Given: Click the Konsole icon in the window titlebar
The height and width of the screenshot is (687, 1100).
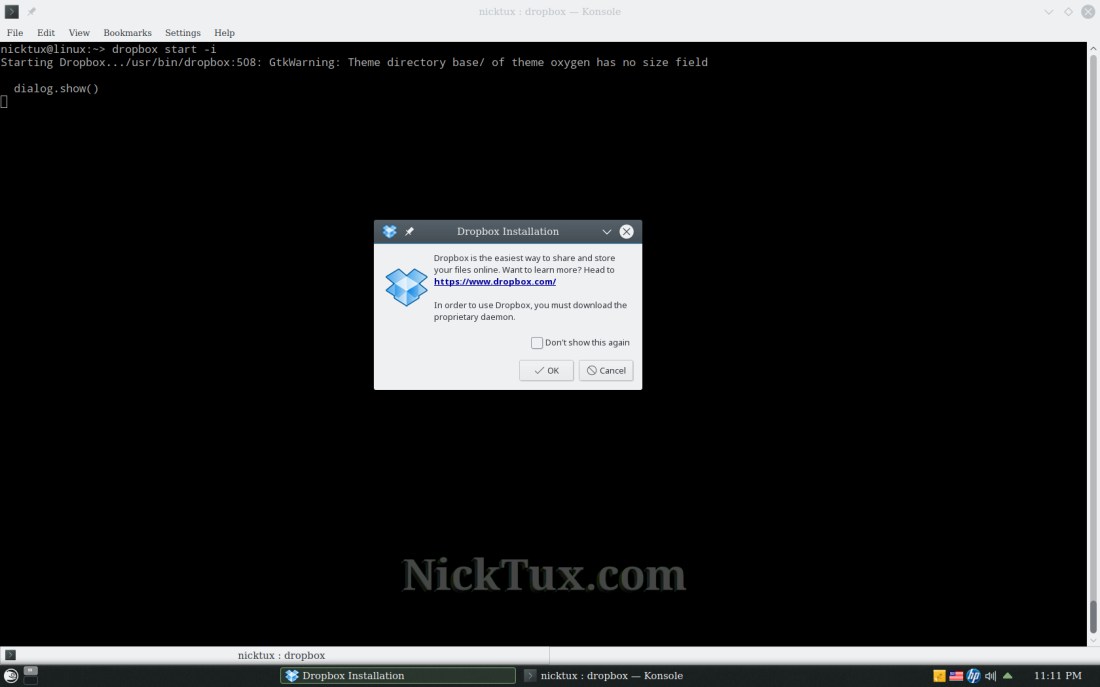Looking at the screenshot, I should 12,11.
